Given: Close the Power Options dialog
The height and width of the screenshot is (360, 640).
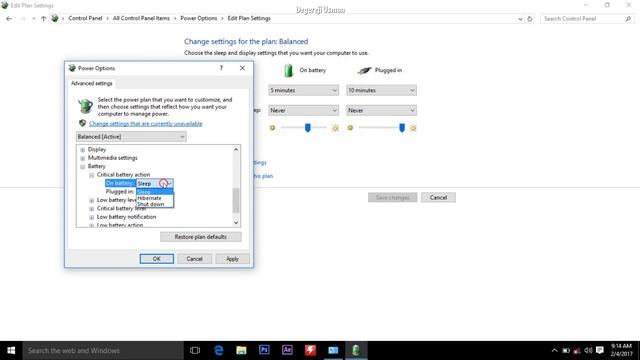Looking at the screenshot, I should (x=242, y=68).
